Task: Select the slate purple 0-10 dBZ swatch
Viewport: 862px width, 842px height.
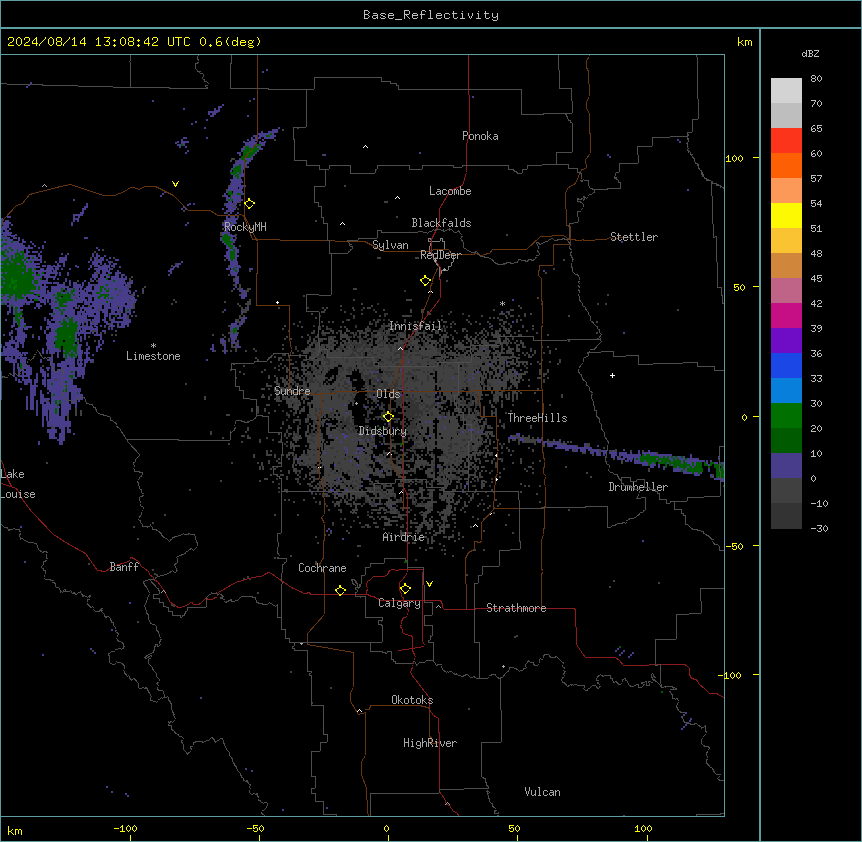Action: coord(786,466)
